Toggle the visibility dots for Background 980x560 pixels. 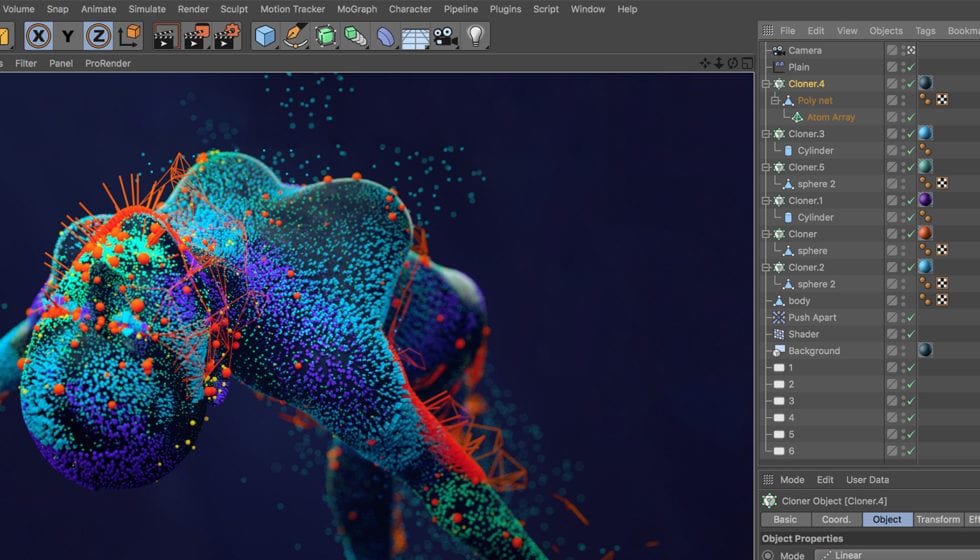[903, 351]
